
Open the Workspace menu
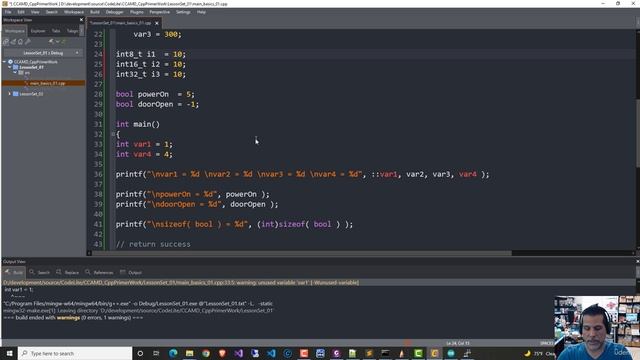coord(74,12)
